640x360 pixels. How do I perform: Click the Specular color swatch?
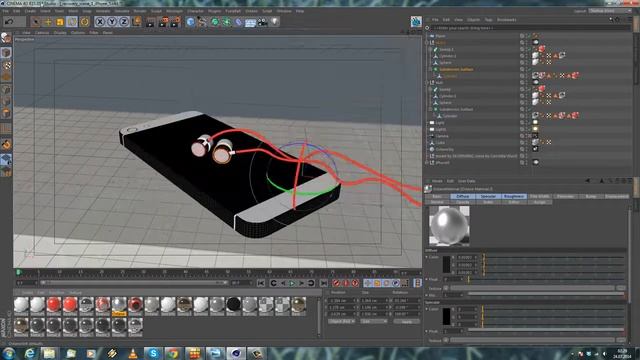447,317
